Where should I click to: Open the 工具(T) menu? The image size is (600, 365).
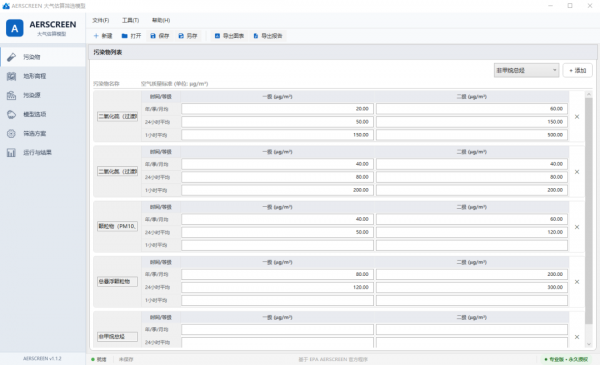pos(130,20)
